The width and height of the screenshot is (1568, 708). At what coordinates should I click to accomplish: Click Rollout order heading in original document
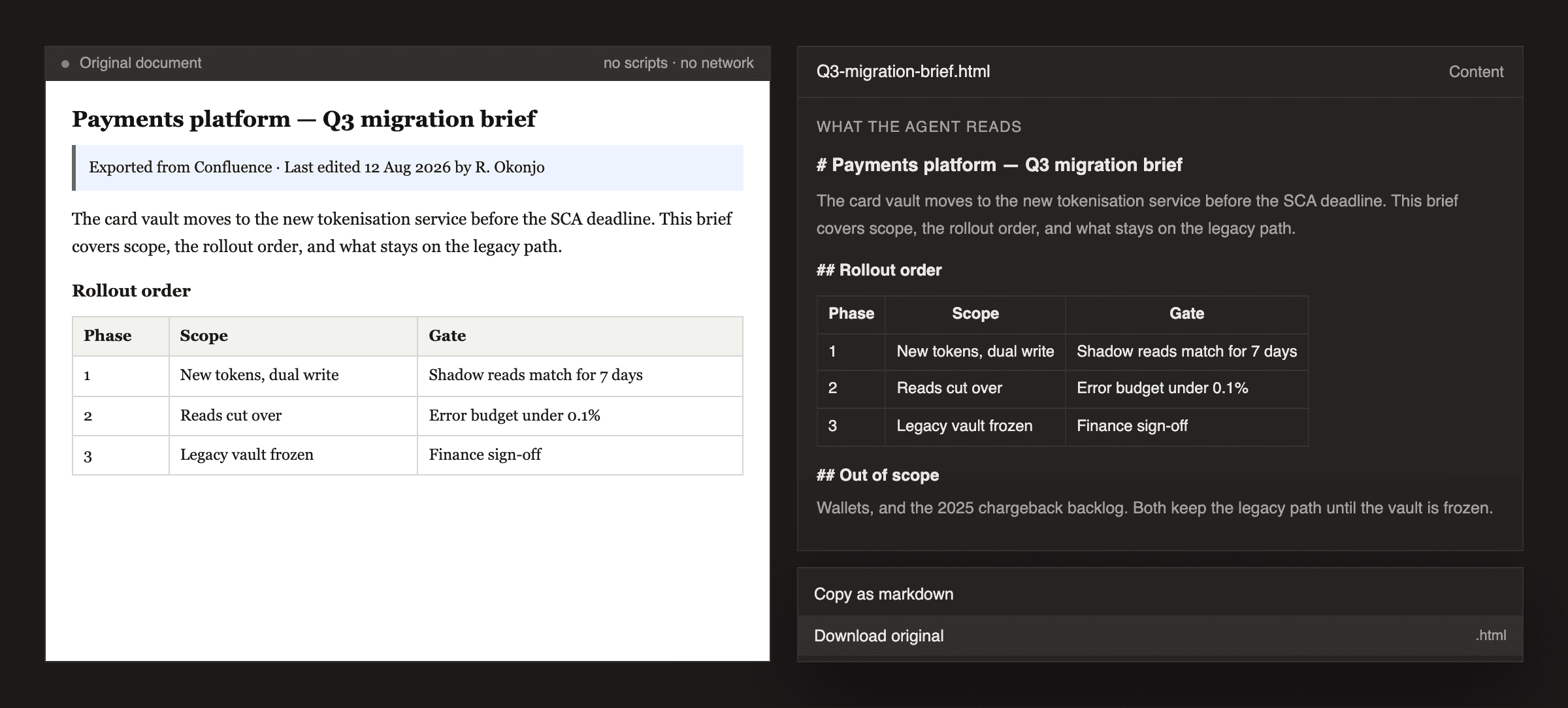[x=131, y=291]
